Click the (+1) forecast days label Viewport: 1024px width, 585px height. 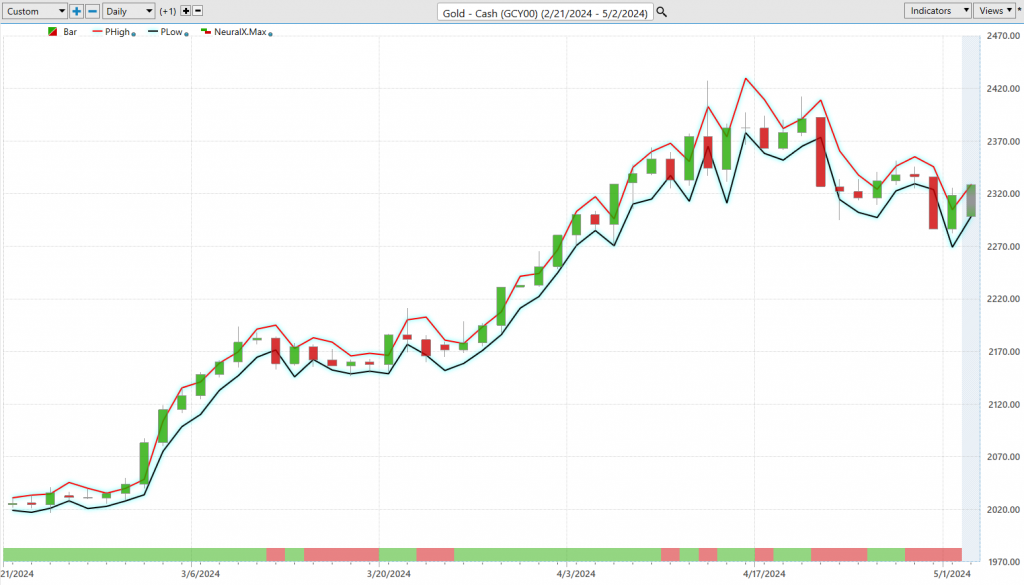(x=168, y=11)
